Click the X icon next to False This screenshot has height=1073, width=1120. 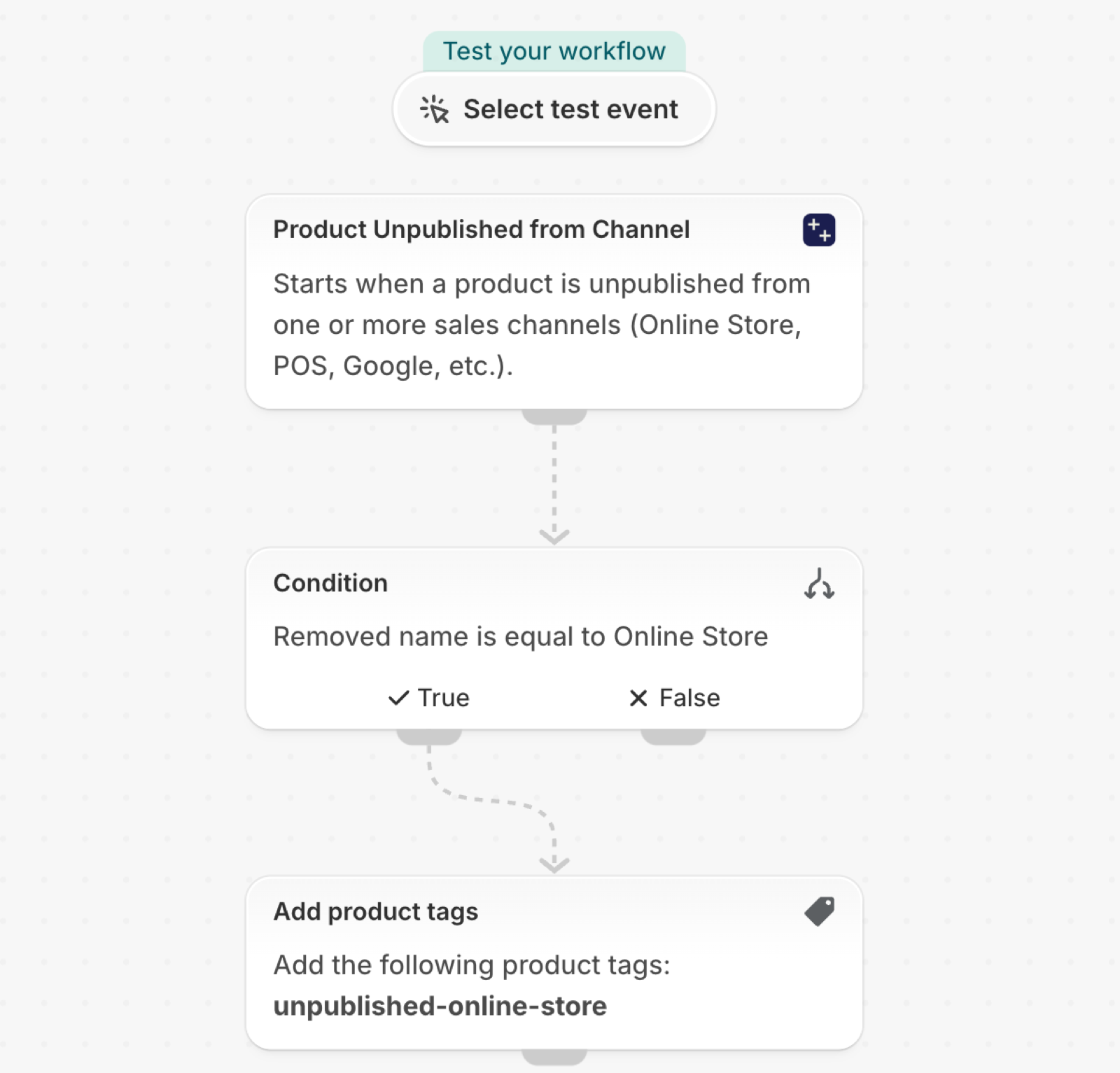[x=638, y=698]
